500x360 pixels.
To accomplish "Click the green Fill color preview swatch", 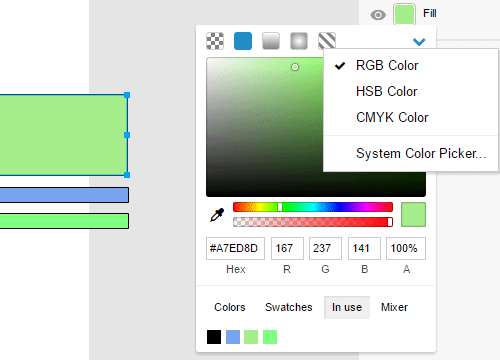I will pos(404,14).
